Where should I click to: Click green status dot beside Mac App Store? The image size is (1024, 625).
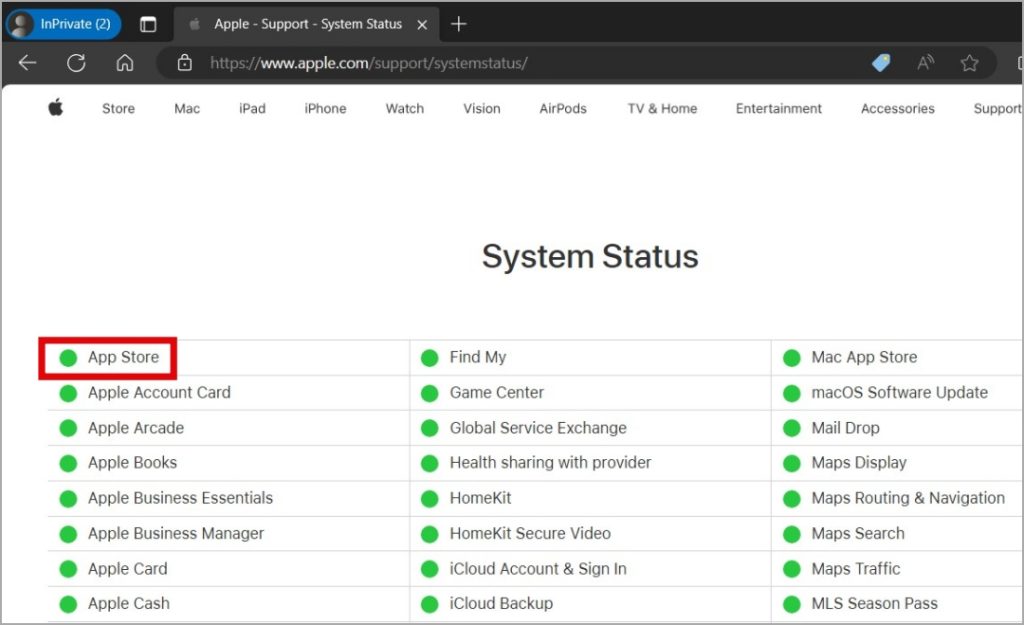(792, 358)
